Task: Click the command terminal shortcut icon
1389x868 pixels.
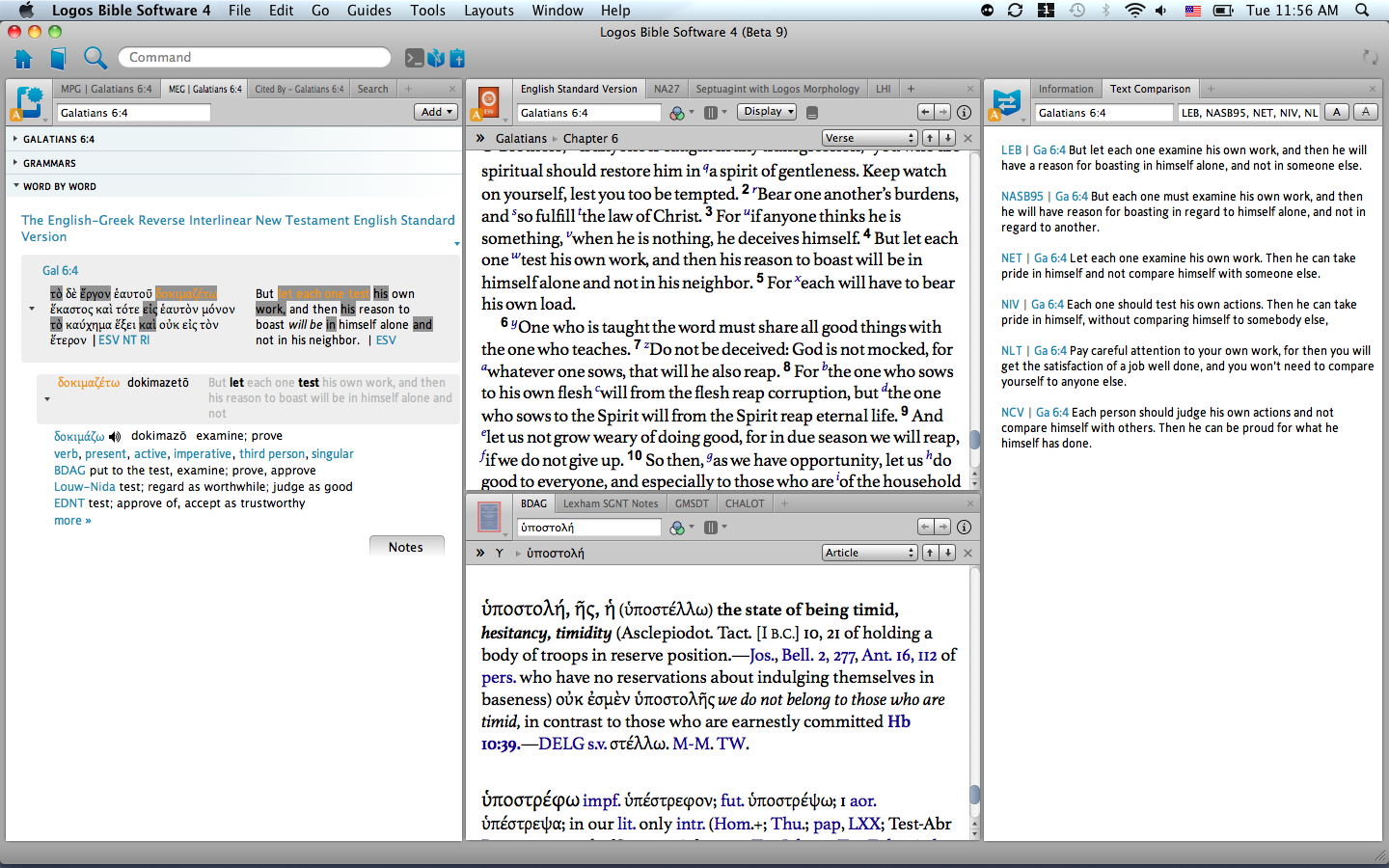Action: (414, 58)
